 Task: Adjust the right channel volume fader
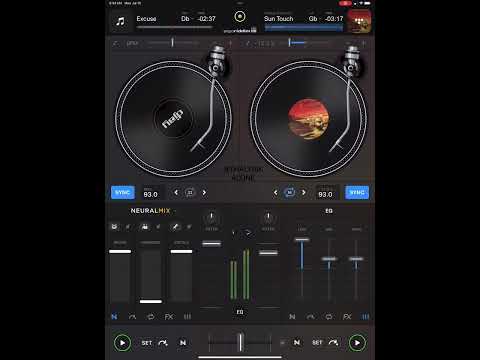pos(268,253)
